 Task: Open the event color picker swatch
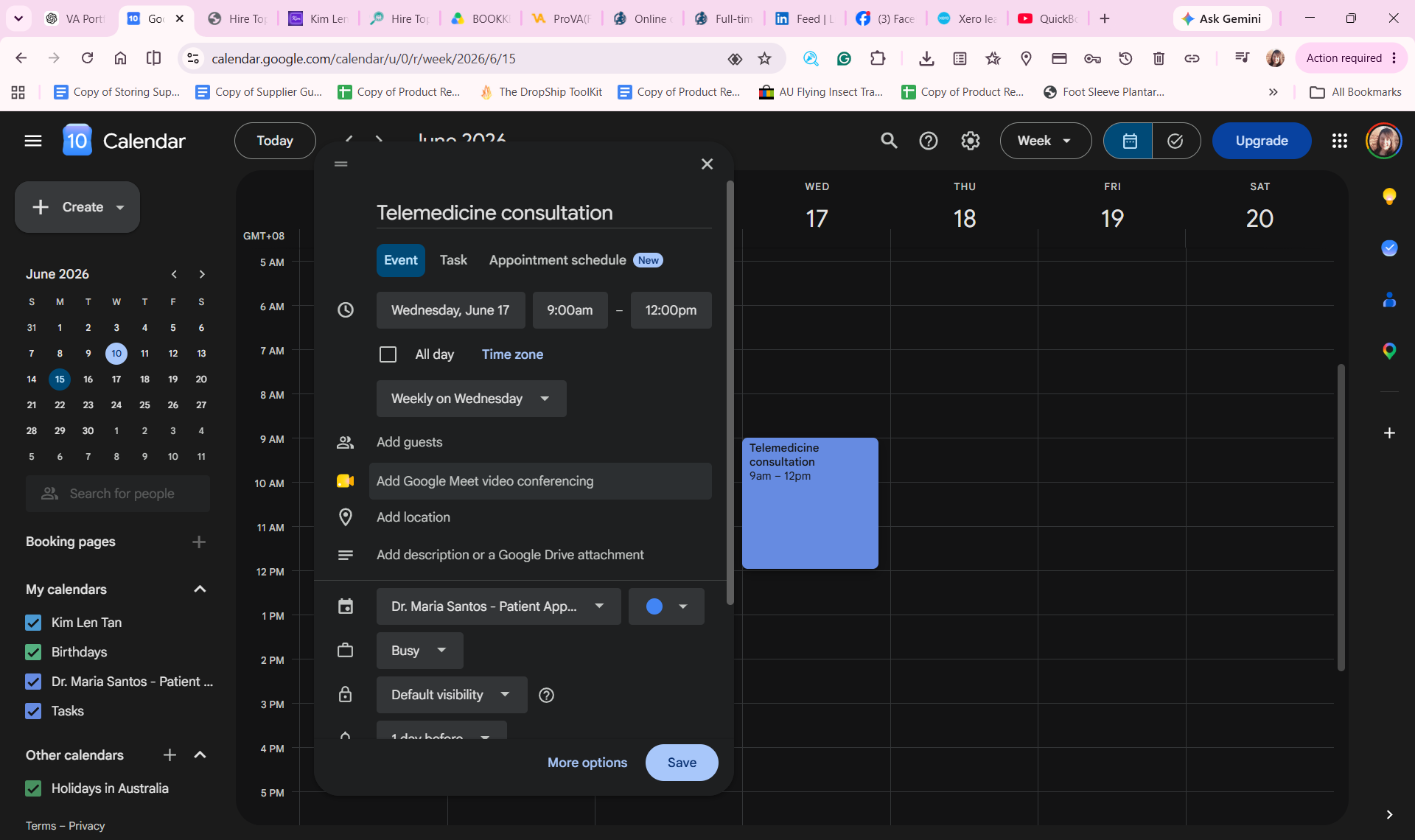(666, 606)
